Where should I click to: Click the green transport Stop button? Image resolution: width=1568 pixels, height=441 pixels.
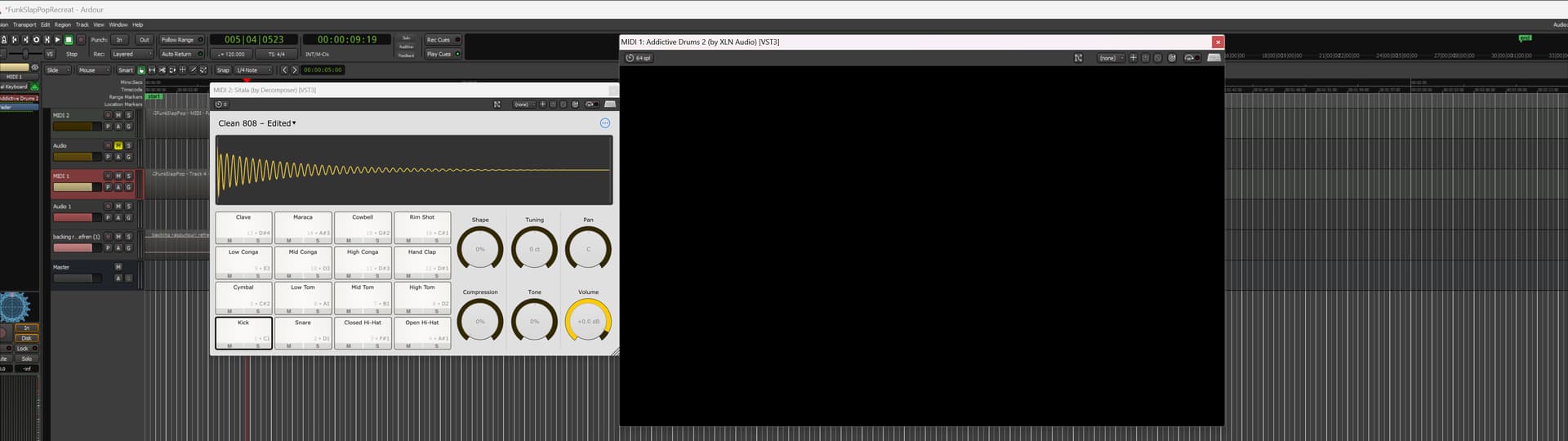point(69,39)
